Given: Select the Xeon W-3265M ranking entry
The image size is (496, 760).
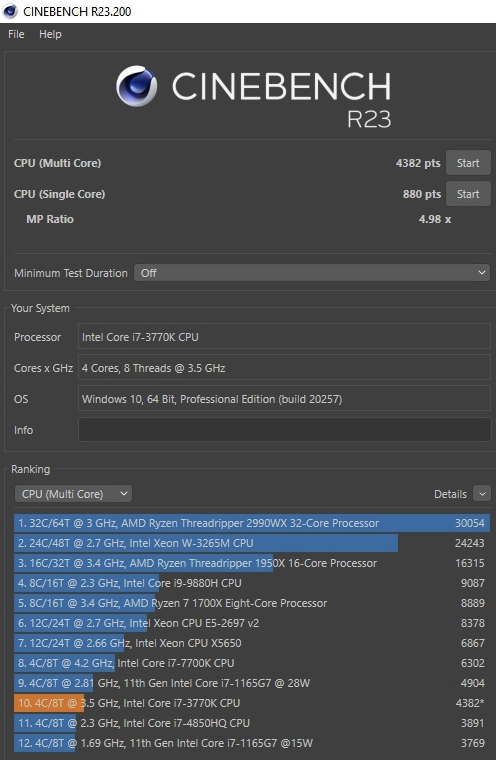Looking at the screenshot, I should point(252,543).
